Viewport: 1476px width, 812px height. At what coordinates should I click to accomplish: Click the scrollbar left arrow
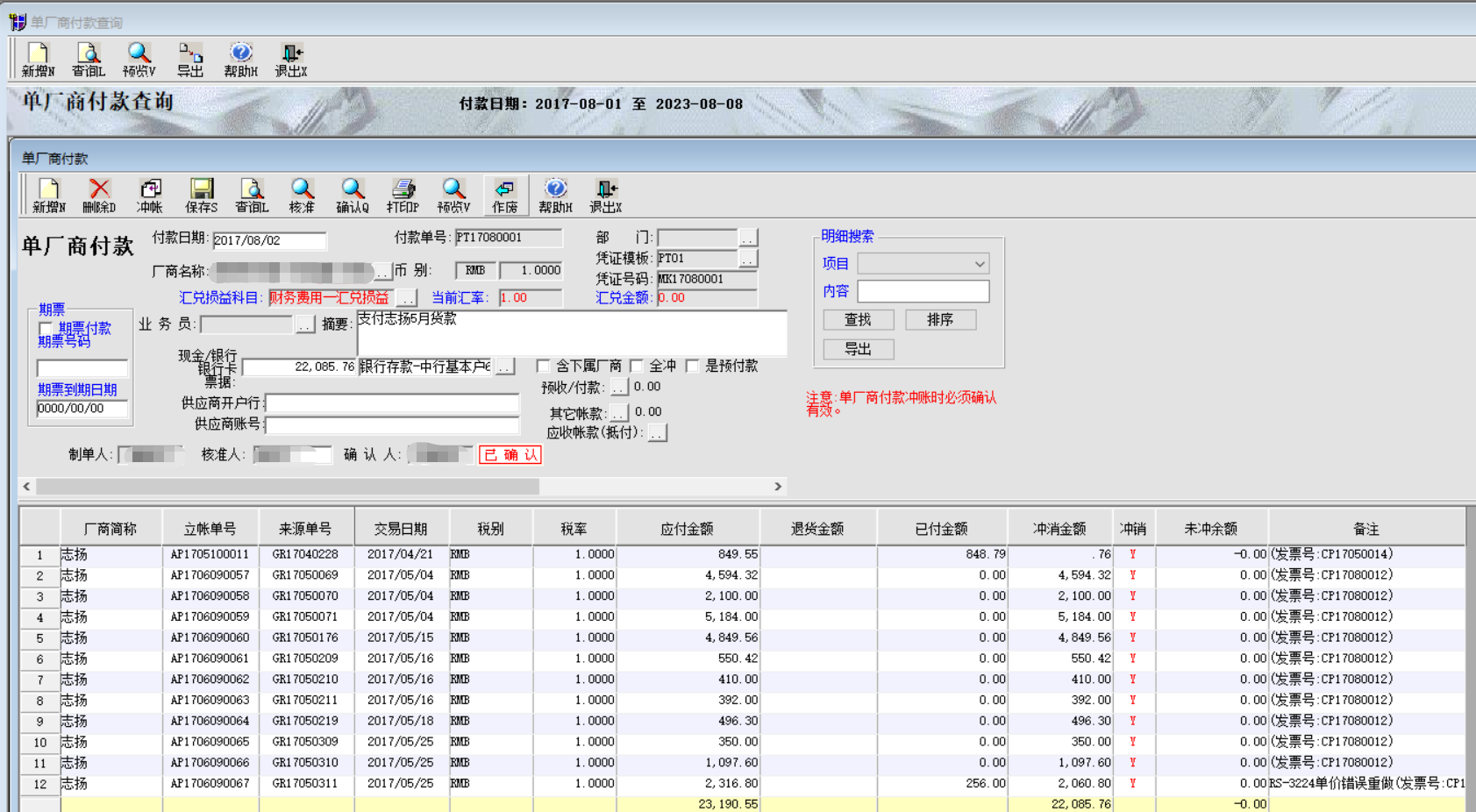[x=27, y=487]
